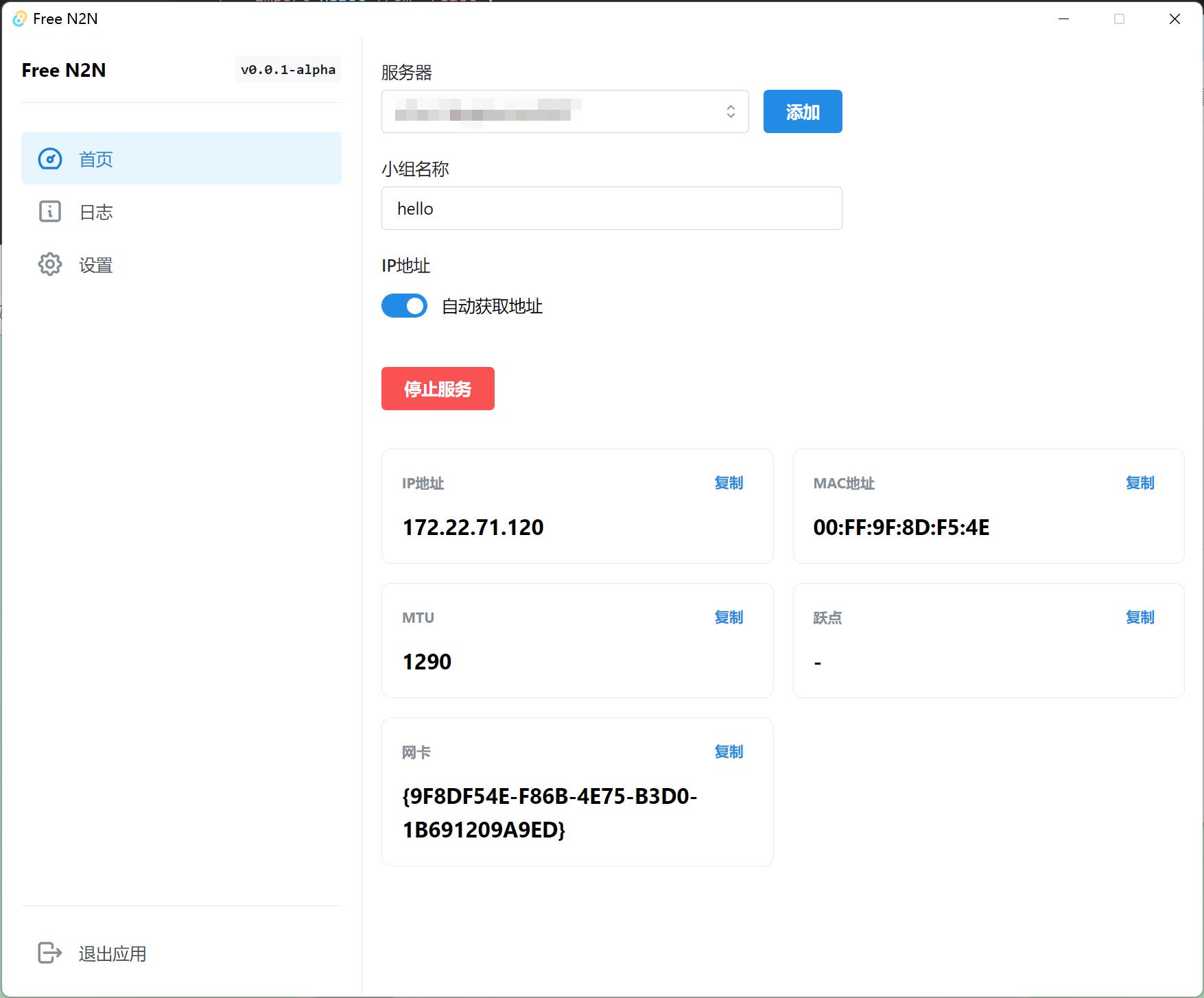Toggle the 自动获取地址 switch off

tap(404, 306)
